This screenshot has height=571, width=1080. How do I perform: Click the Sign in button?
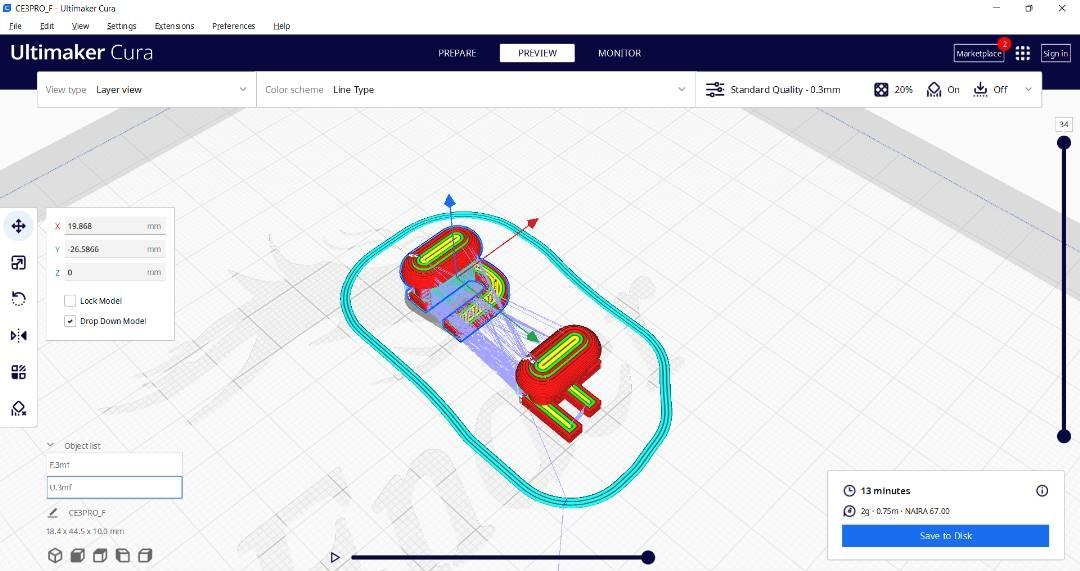pyautogui.click(x=1055, y=53)
